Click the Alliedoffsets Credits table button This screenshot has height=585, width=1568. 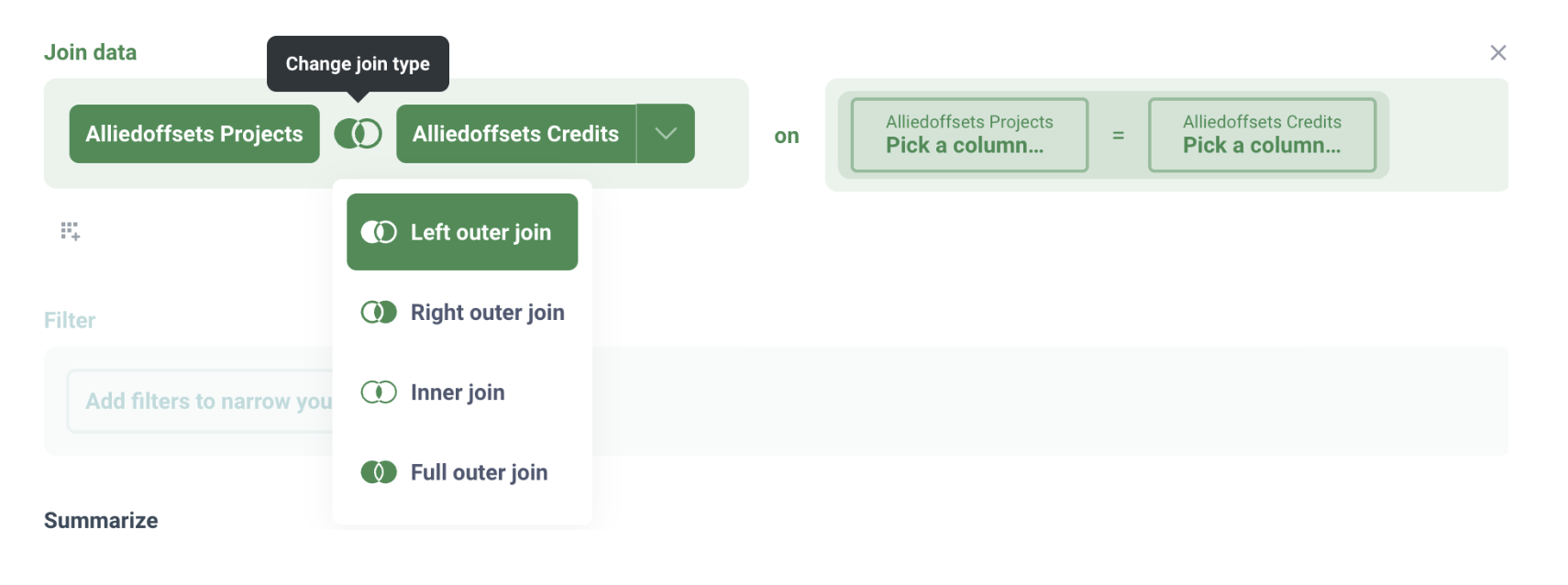click(x=515, y=133)
